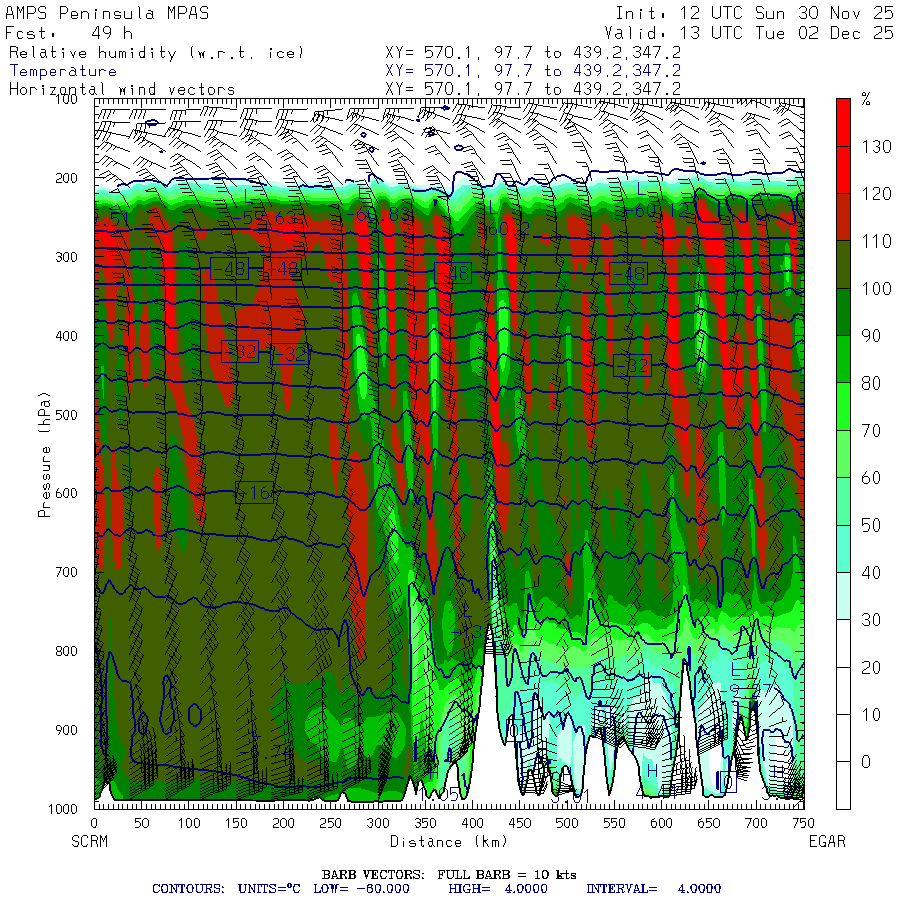Screen dimensions: 900x900
Task: Click the BARB VECTORS full barb legend text
Action: point(449,874)
